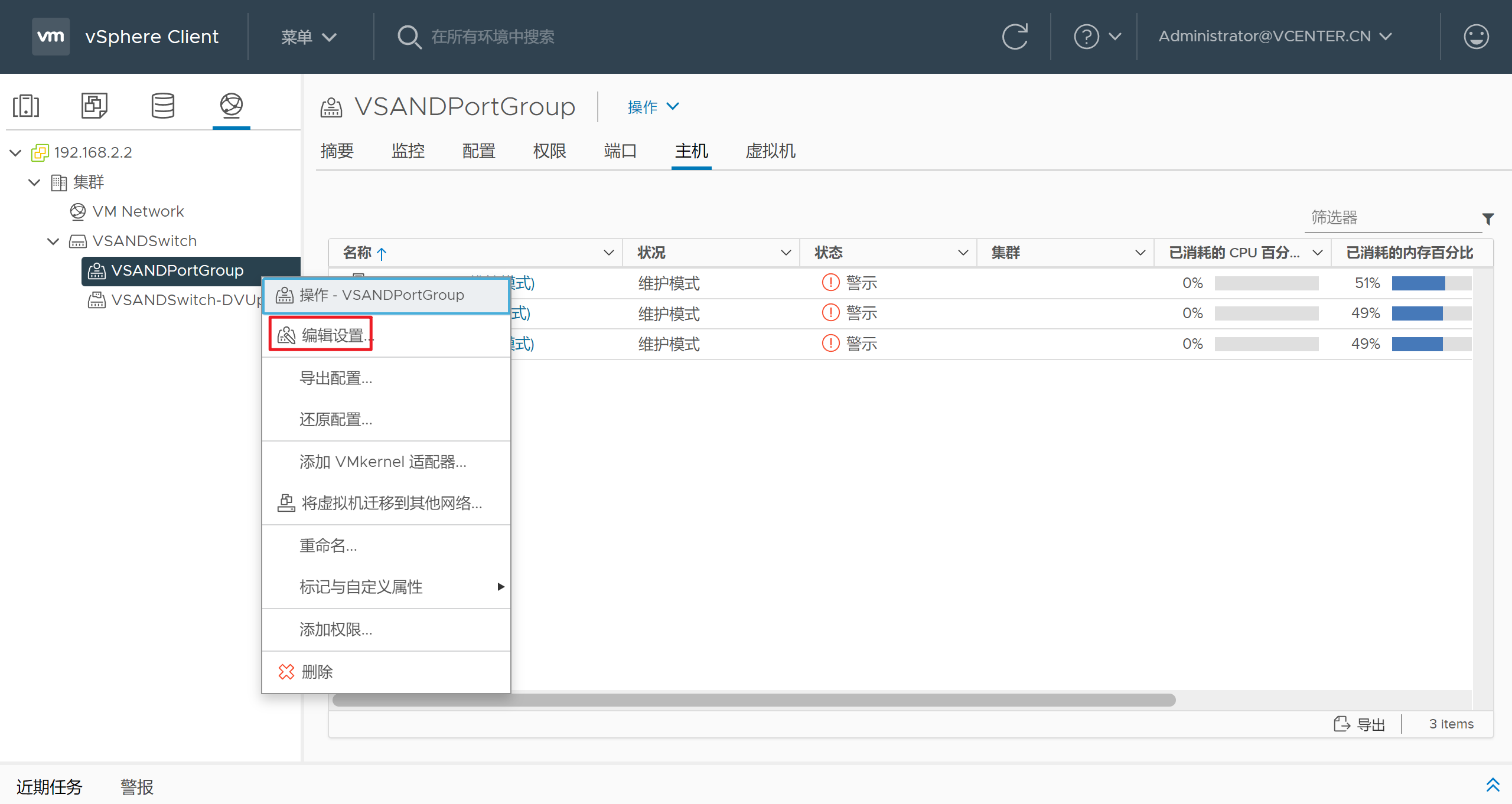Open the 近期任务 panel tab
Viewport: 1512px width, 804px height.
tap(50, 786)
